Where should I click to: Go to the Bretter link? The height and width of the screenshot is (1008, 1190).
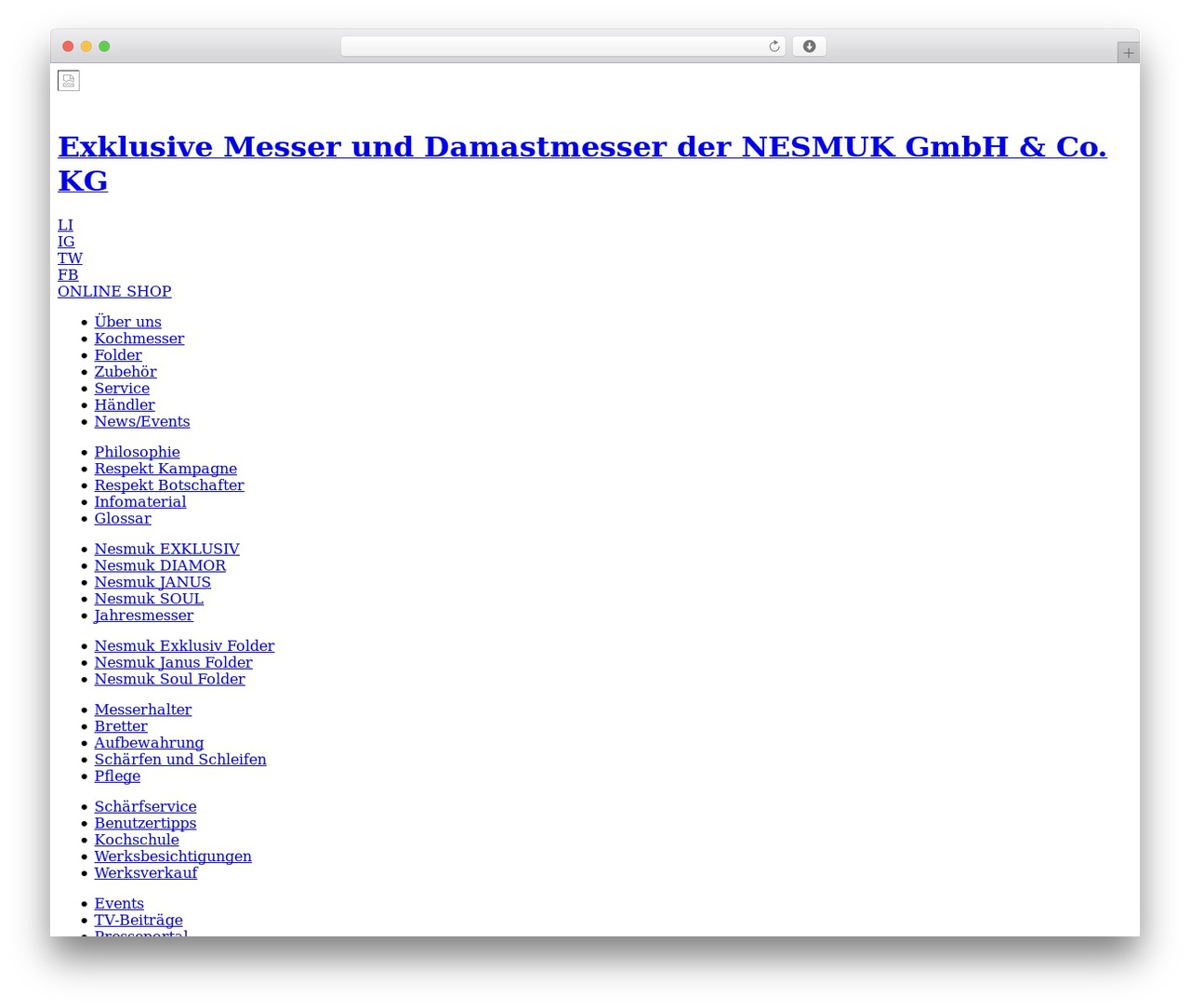(x=121, y=727)
